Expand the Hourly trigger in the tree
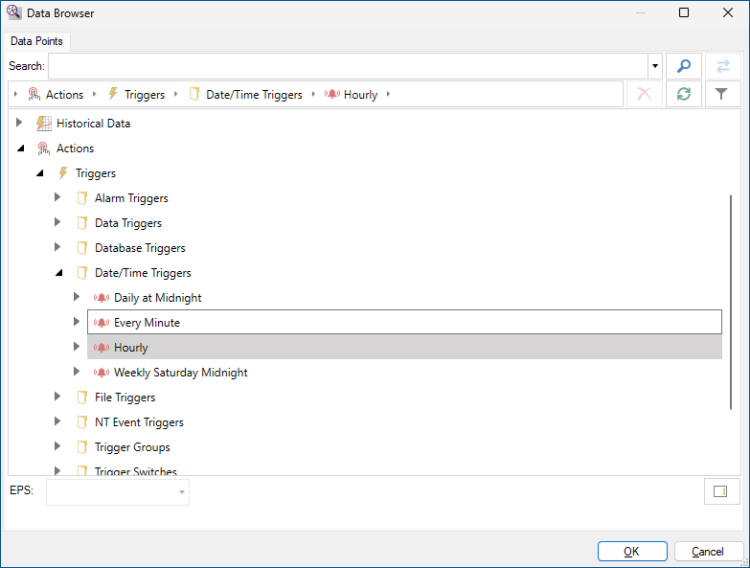Image resolution: width=750 pixels, height=568 pixels. [76, 346]
